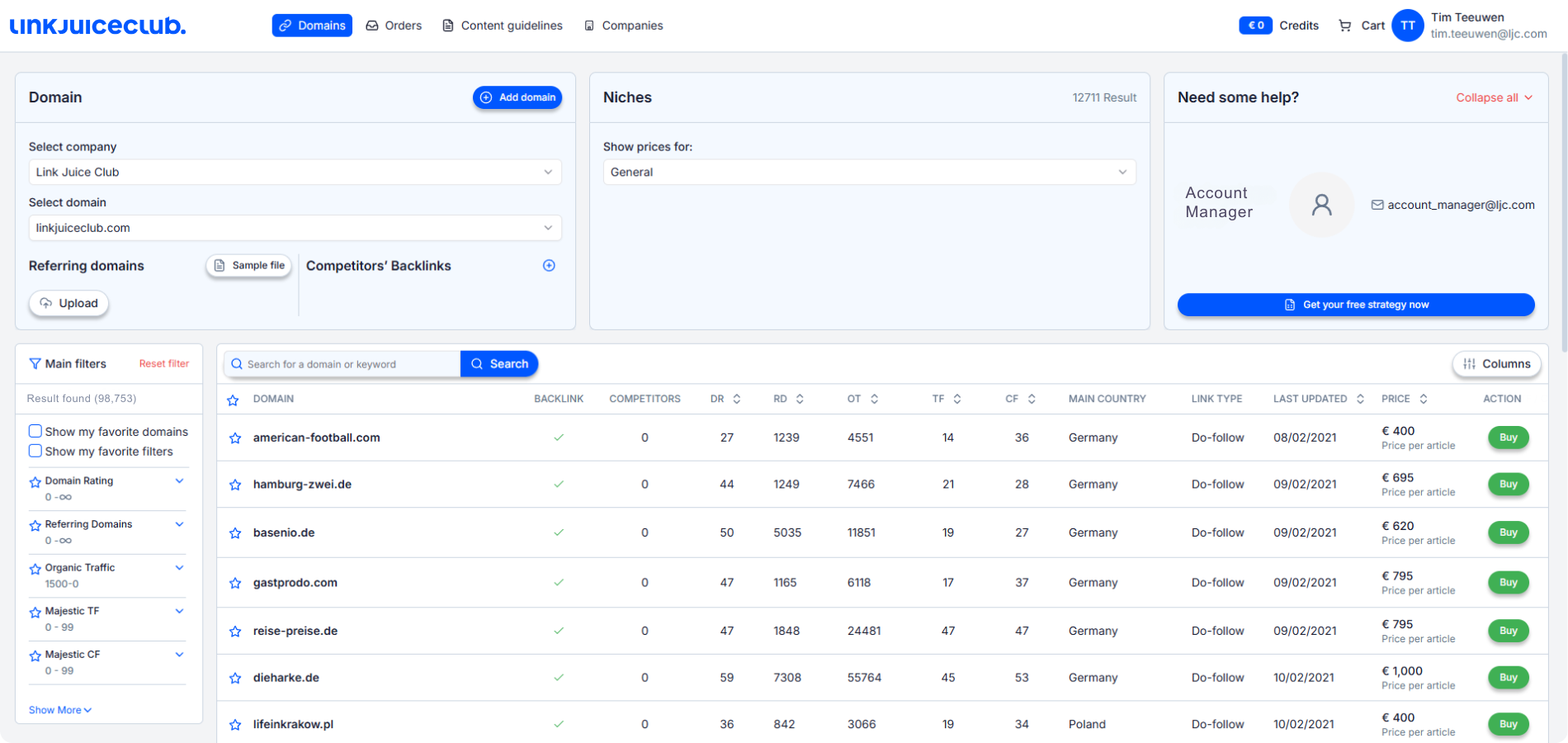Open the Select domain dropdown
This screenshot has height=743, width=1568.
[295, 228]
